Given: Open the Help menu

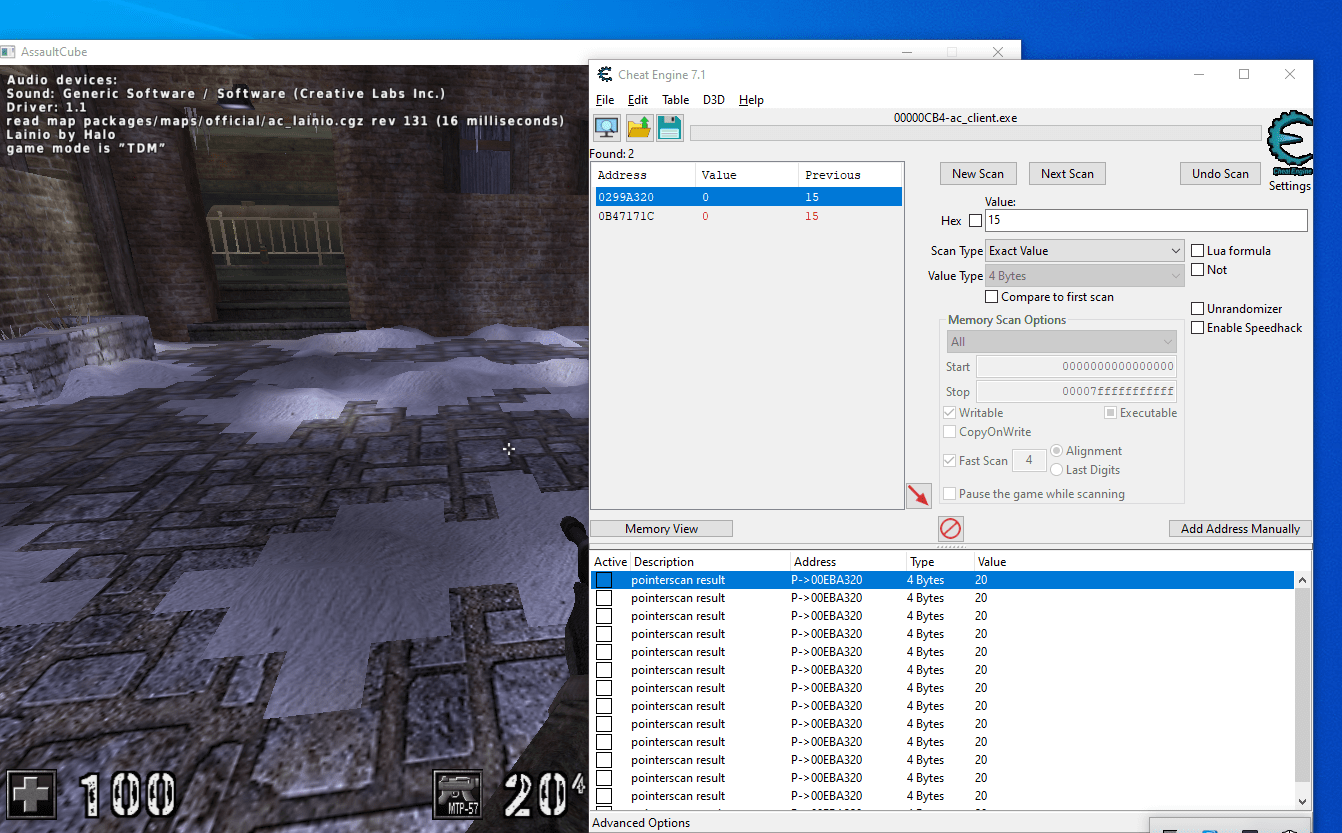Looking at the screenshot, I should click(751, 100).
